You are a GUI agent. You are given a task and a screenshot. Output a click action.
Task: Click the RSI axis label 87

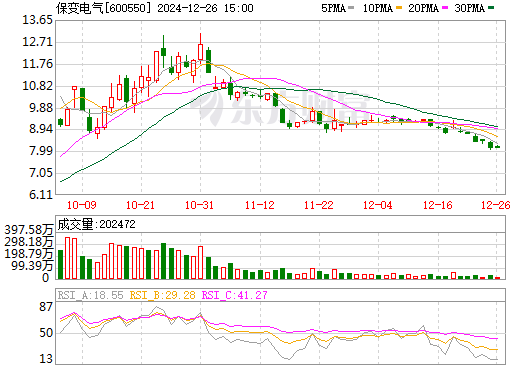point(46,307)
